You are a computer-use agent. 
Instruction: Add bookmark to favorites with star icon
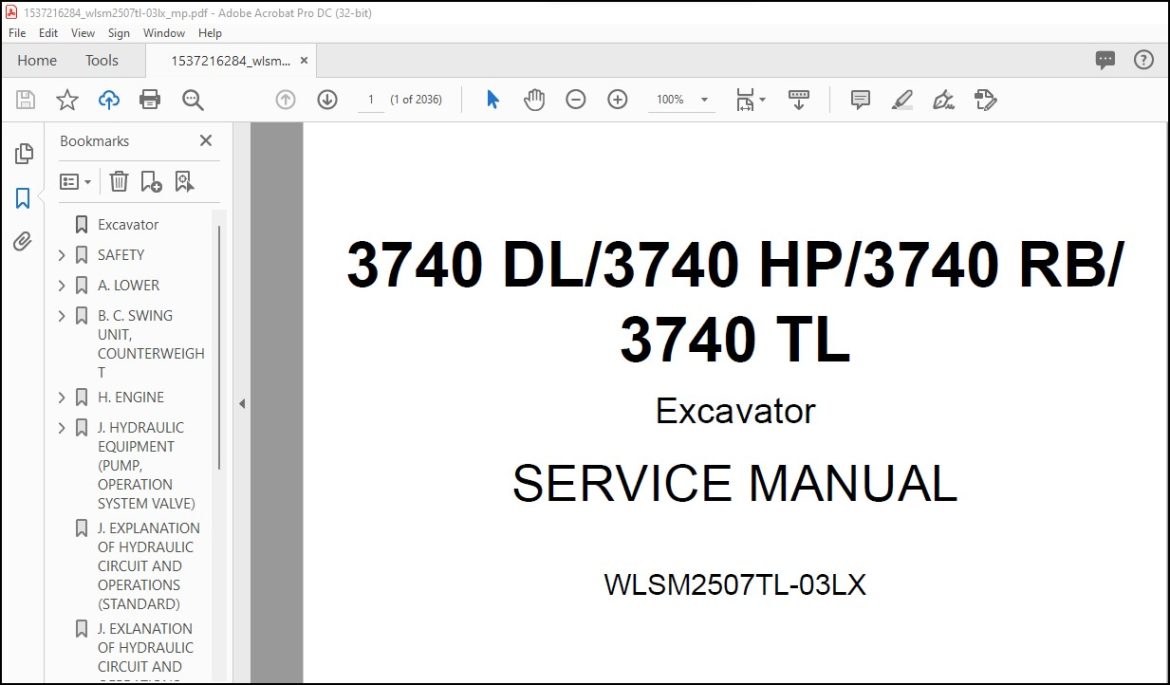click(x=67, y=99)
